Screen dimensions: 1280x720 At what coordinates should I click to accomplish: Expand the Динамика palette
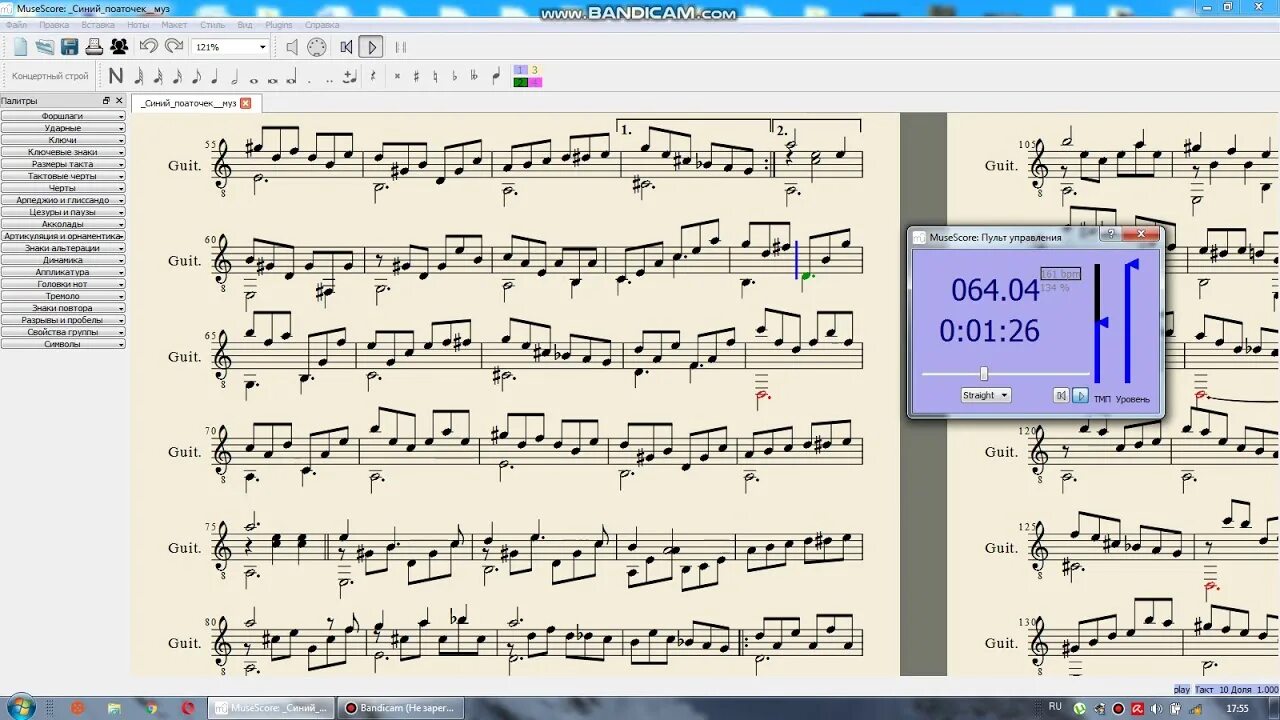(x=63, y=260)
